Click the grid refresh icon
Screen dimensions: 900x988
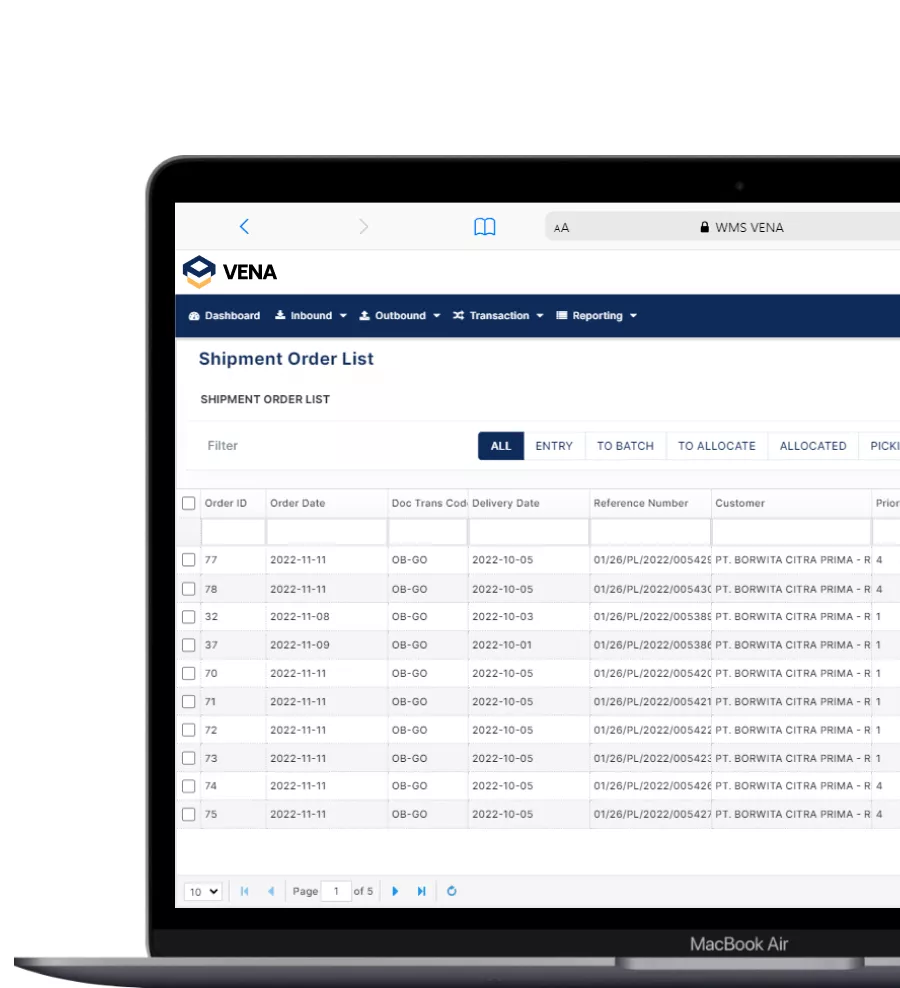point(452,891)
